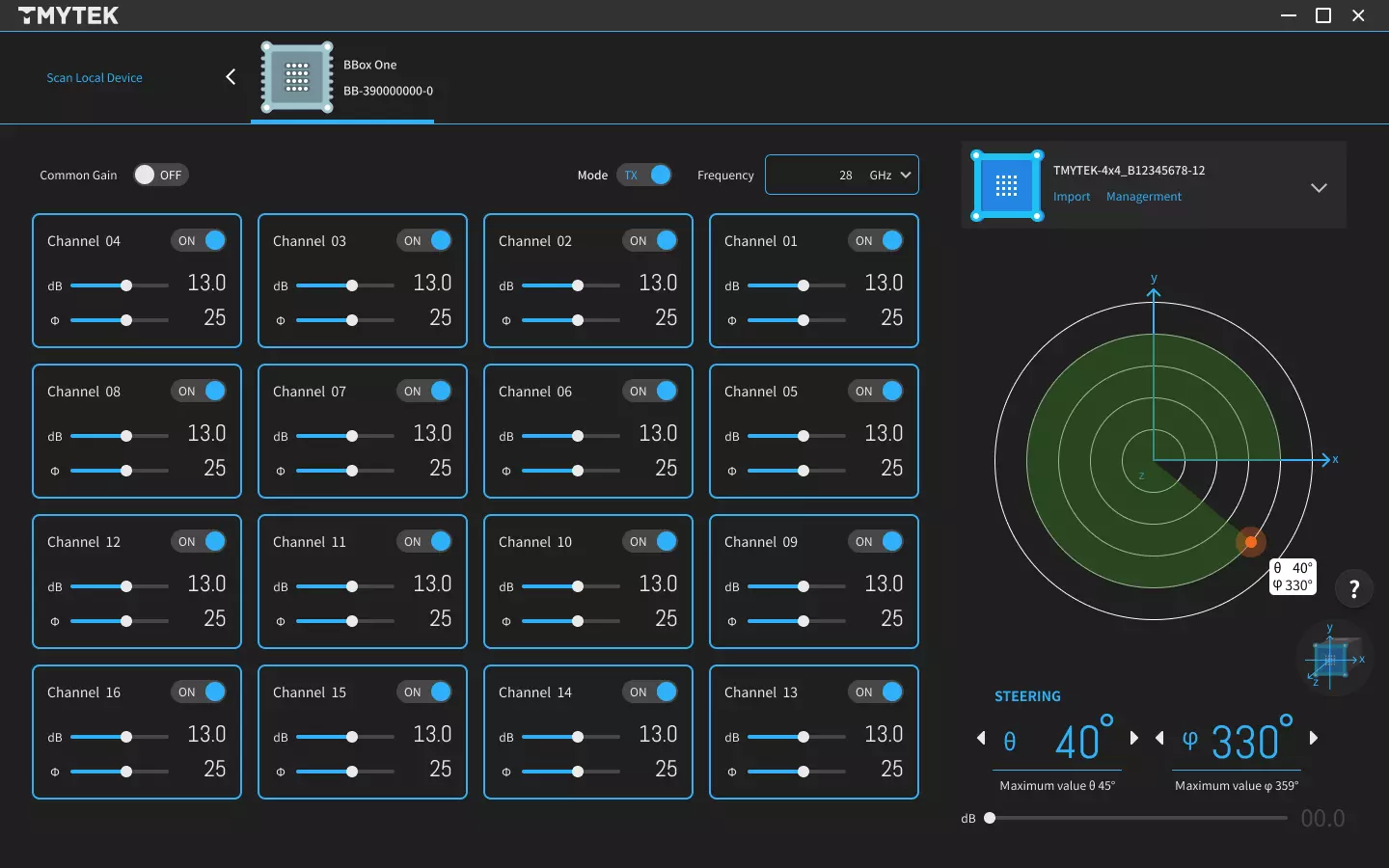Disable Channel 16
Viewport: 1389px width, 868px height.
coord(200,692)
